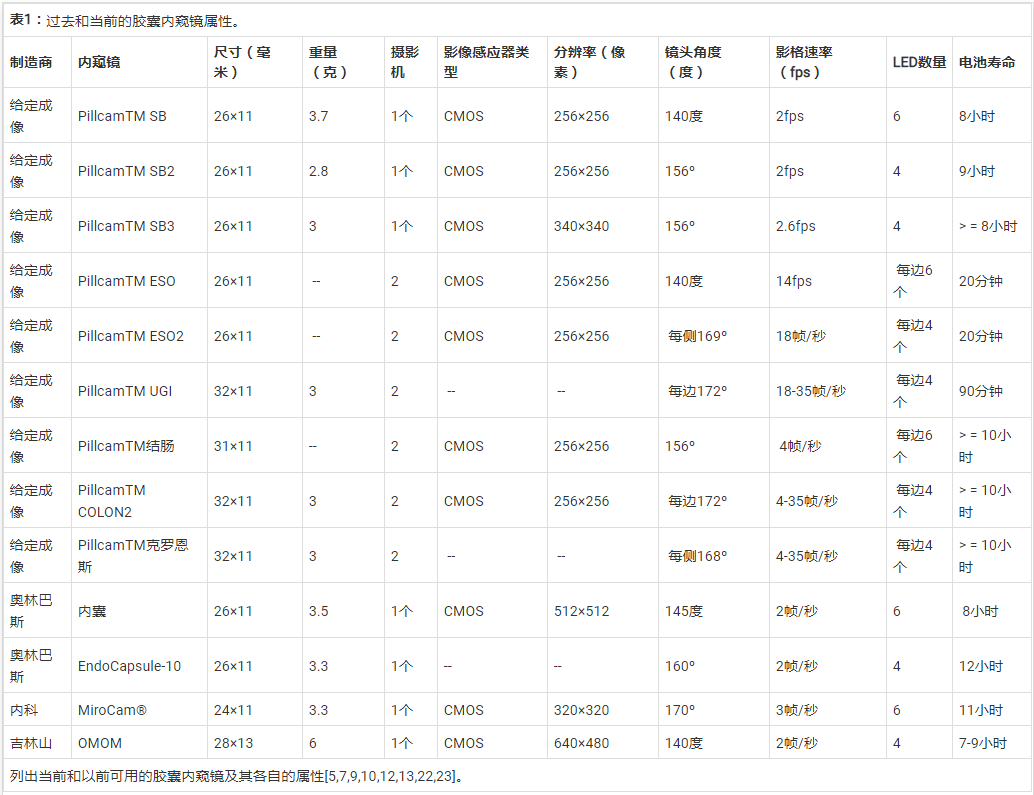Image resolution: width=1034 pixels, height=795 pixels.
Task: Click the frame rate '14fps'
Action: tap(793, 281)
